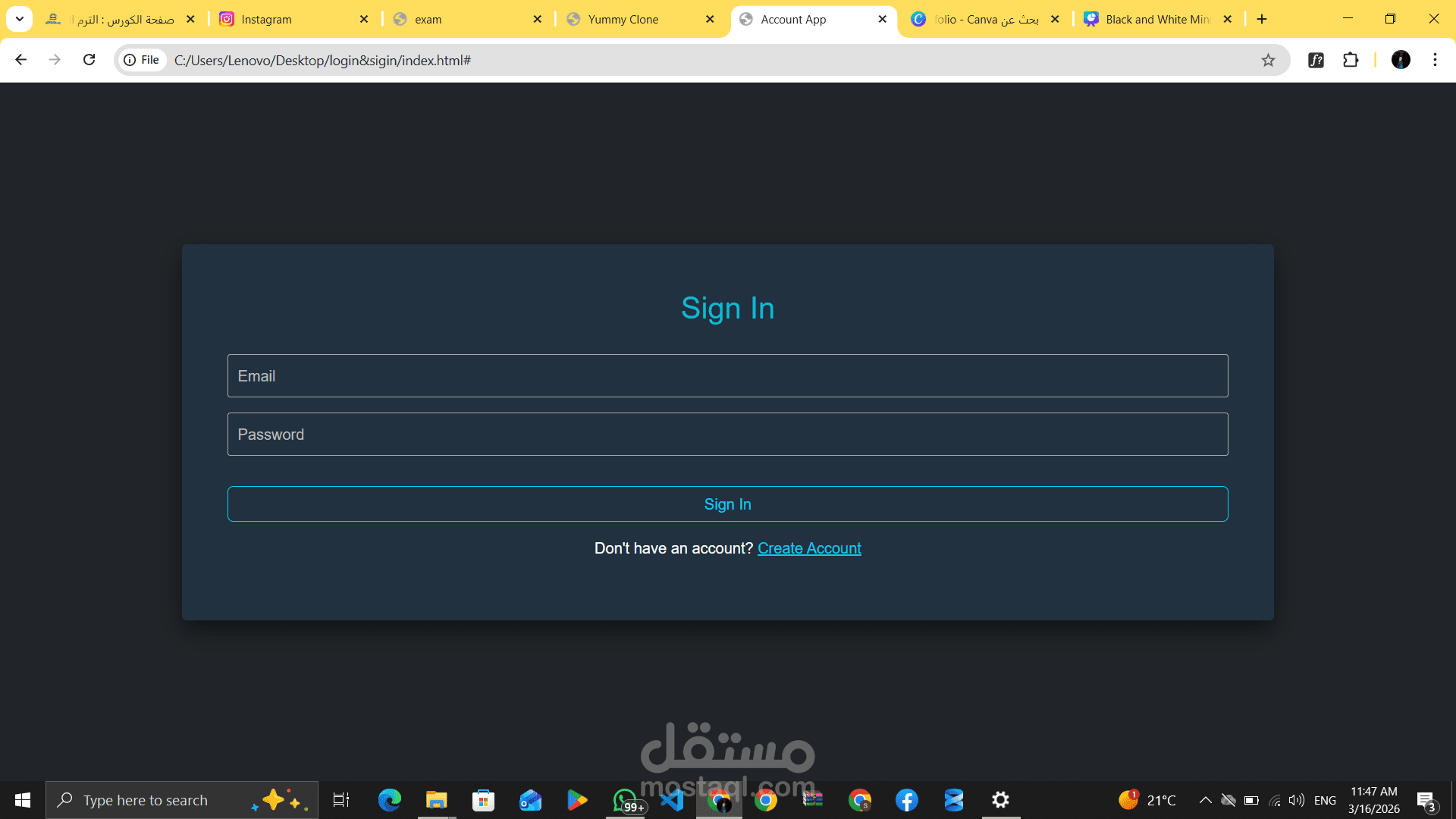Focus the Password input field

click(x=727, y=435)
